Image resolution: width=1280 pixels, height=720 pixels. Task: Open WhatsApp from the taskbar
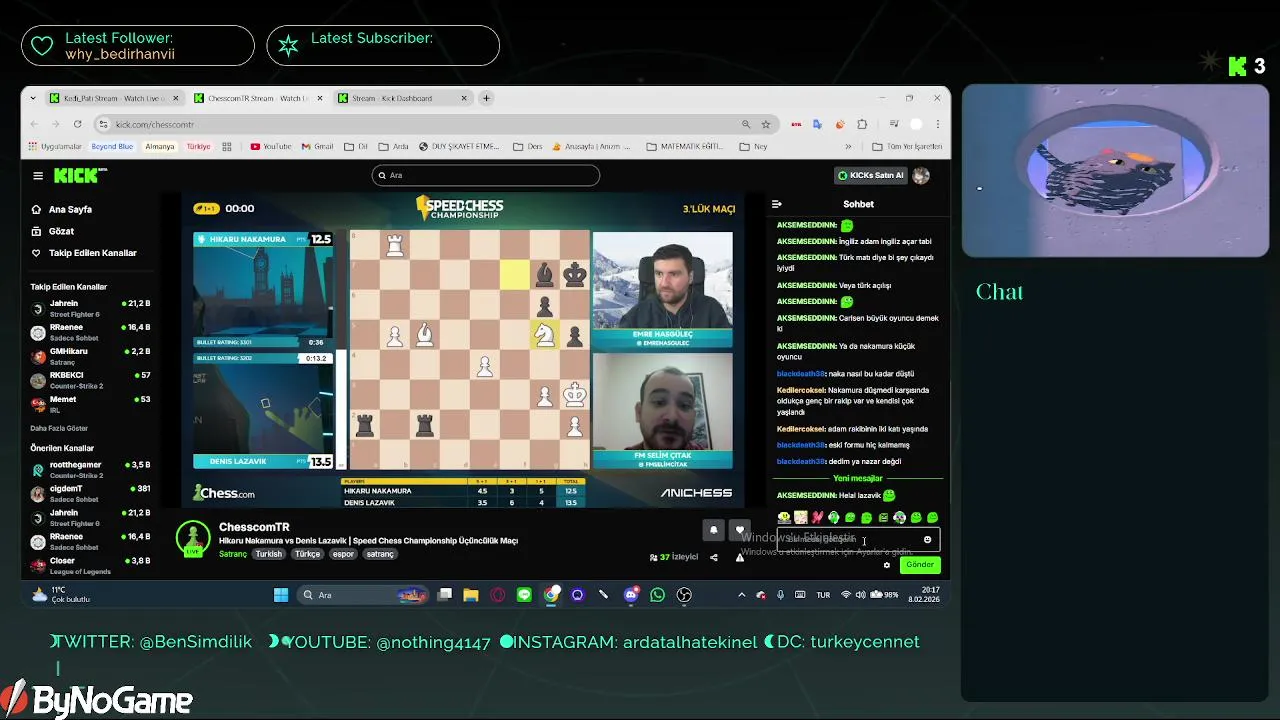click(x=657, y=595)
